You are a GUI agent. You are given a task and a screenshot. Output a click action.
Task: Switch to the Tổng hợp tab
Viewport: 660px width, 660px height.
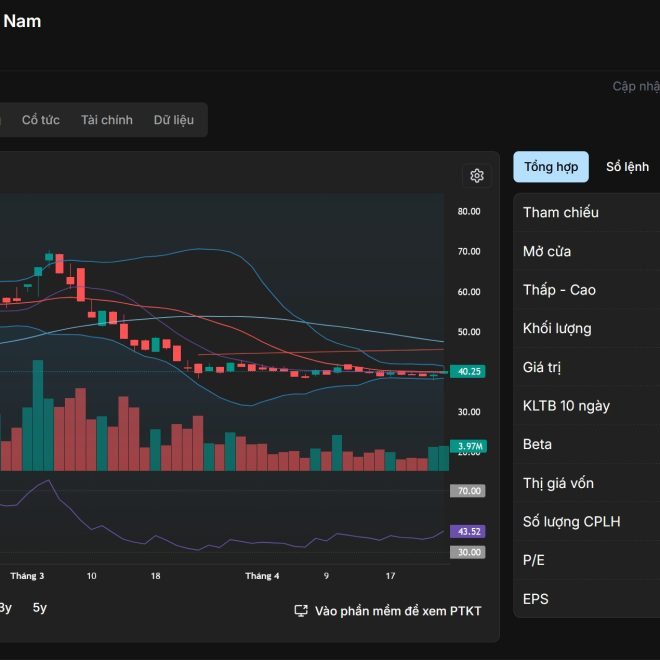551,167
